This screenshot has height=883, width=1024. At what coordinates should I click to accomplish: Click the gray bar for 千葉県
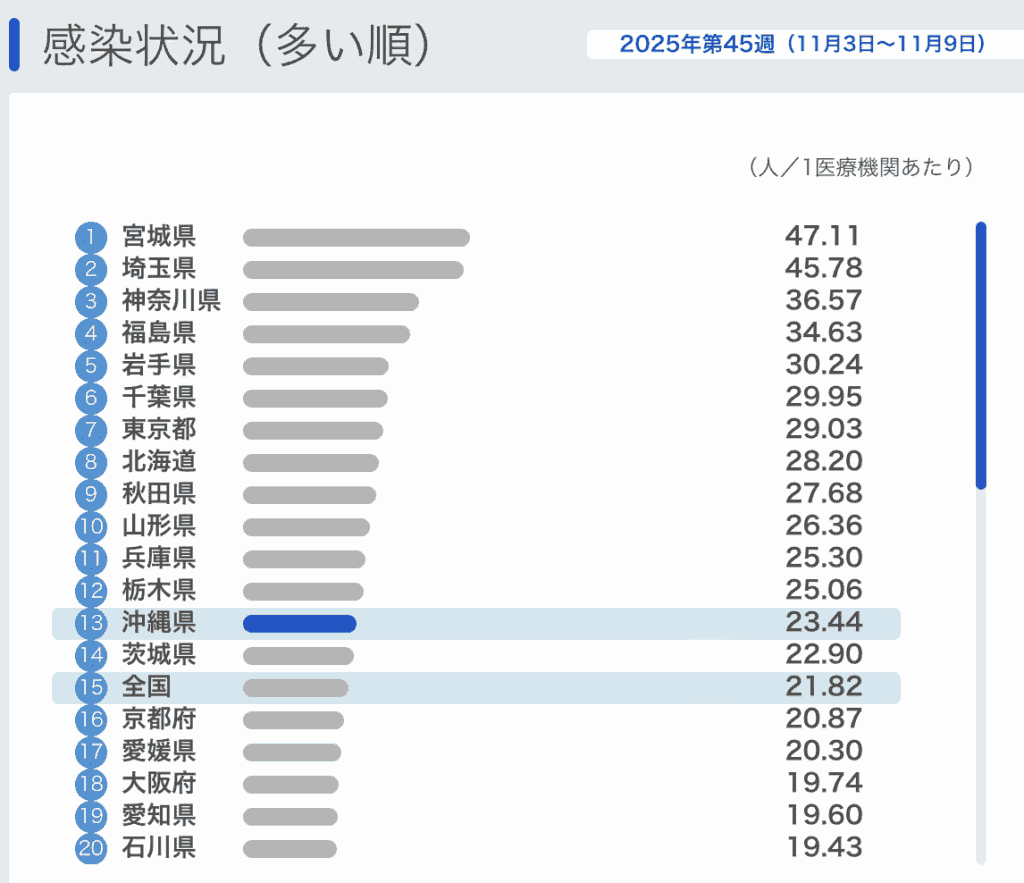pos(315,398)
